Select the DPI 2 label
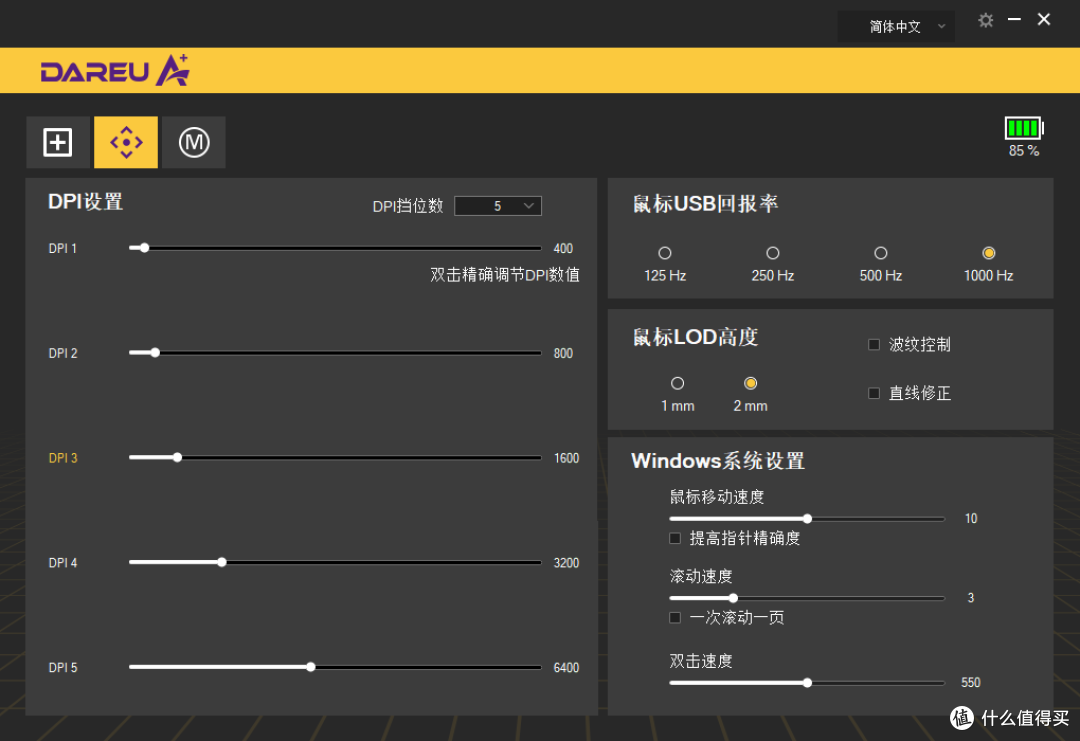1080x741 pixels. pyautogui.click(x=63, y=353)
